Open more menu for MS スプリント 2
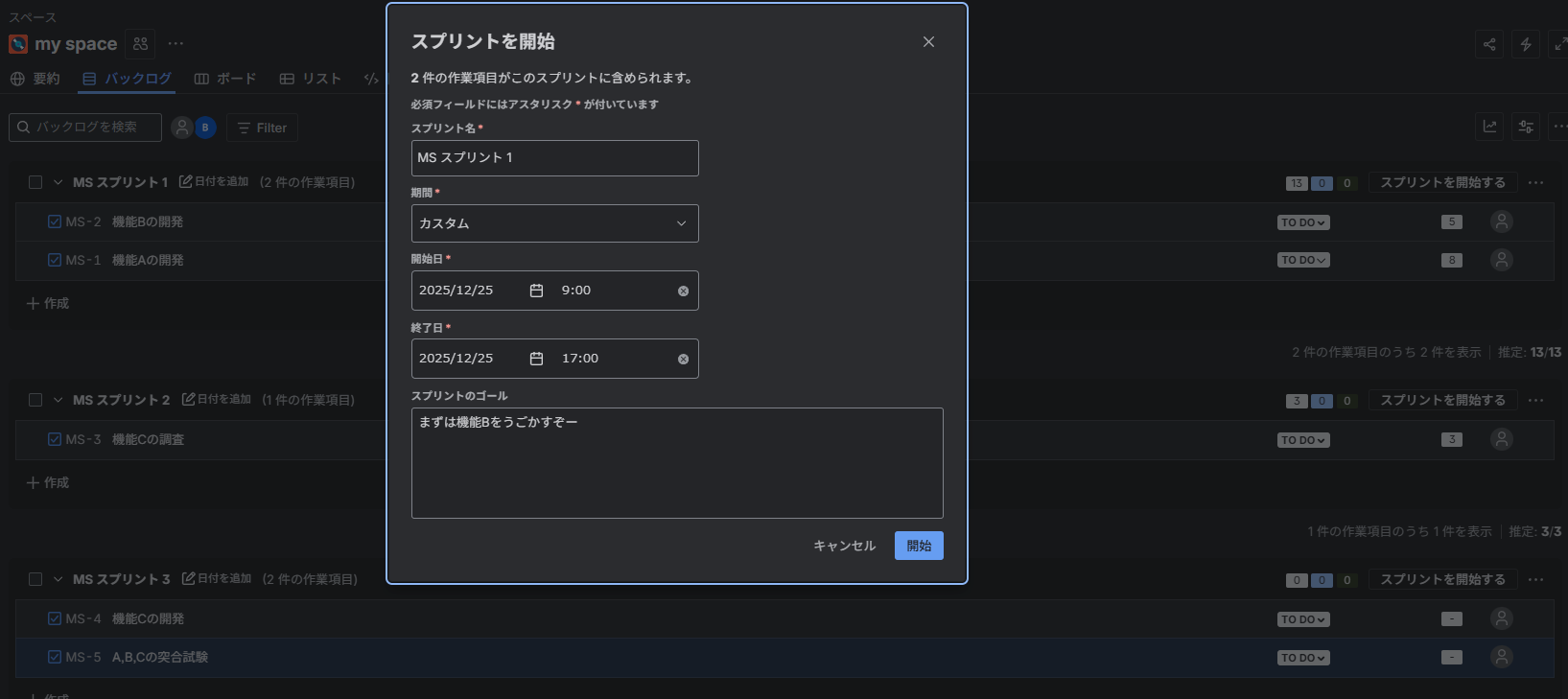 pyautogui.click(x=1536, y=400)
